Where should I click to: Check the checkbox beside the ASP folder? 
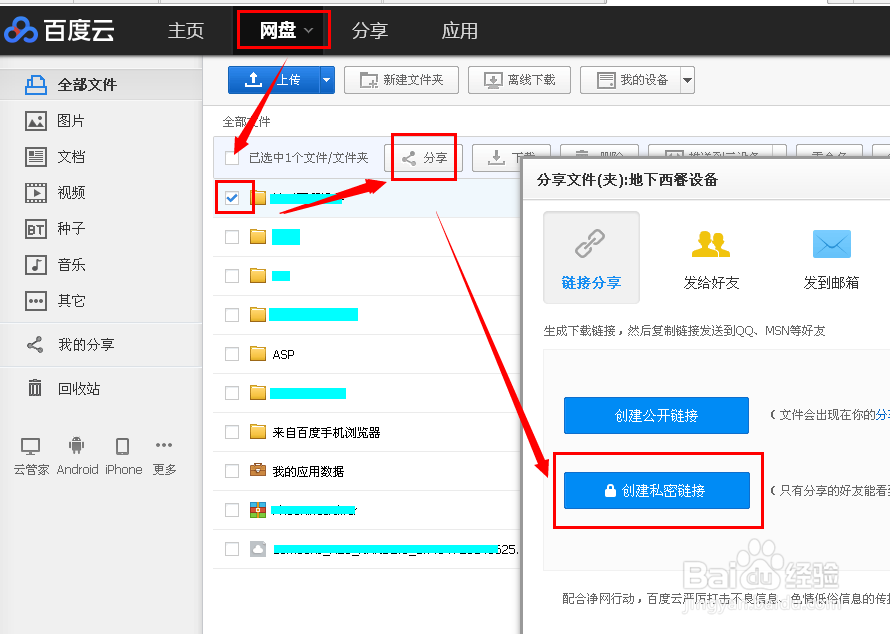pos(231,353)
